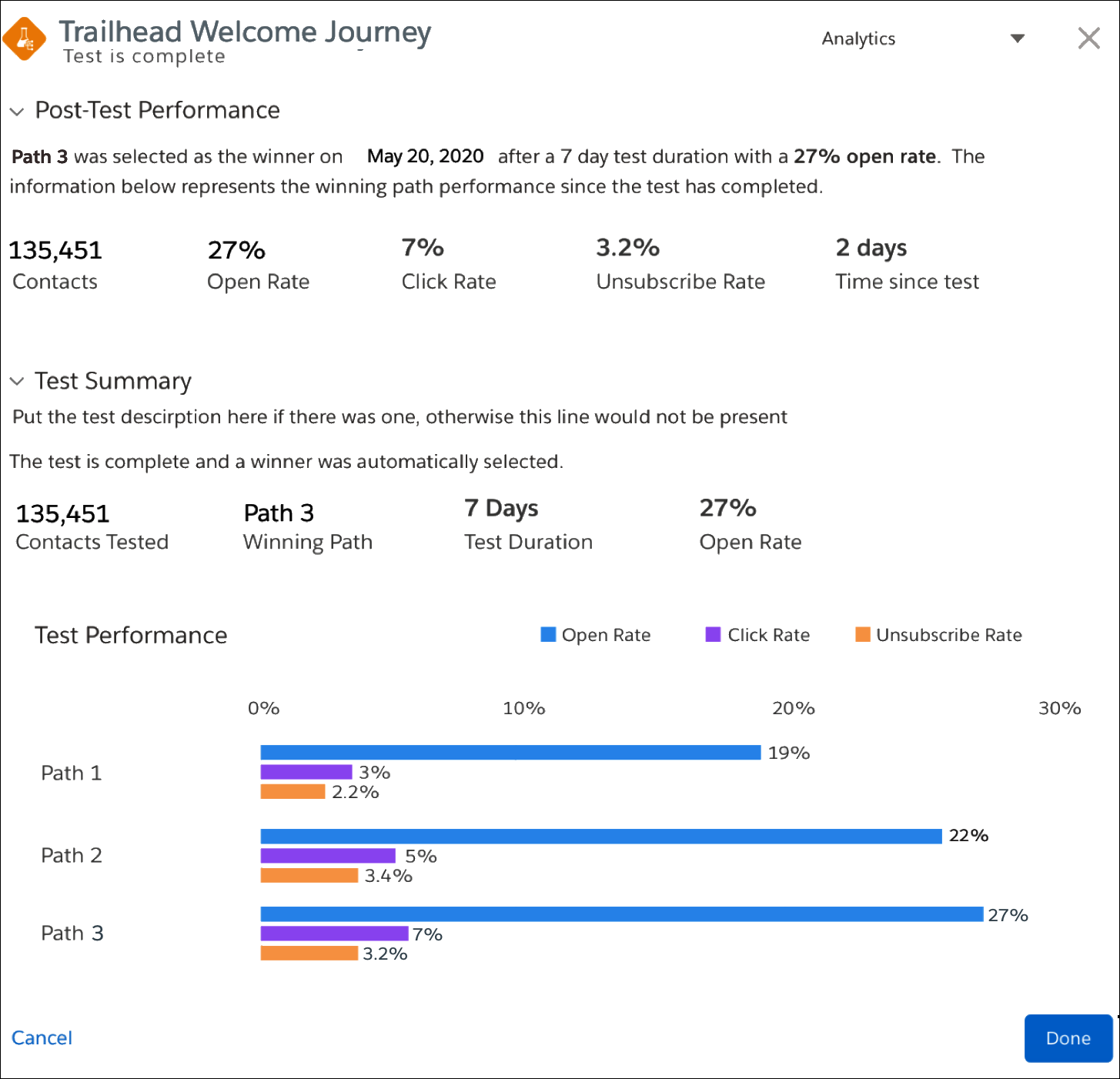Select Path 2 orange unsubscribe rate bar
This screenshot has width=1120, height=1079.
[x=309, y=875]
